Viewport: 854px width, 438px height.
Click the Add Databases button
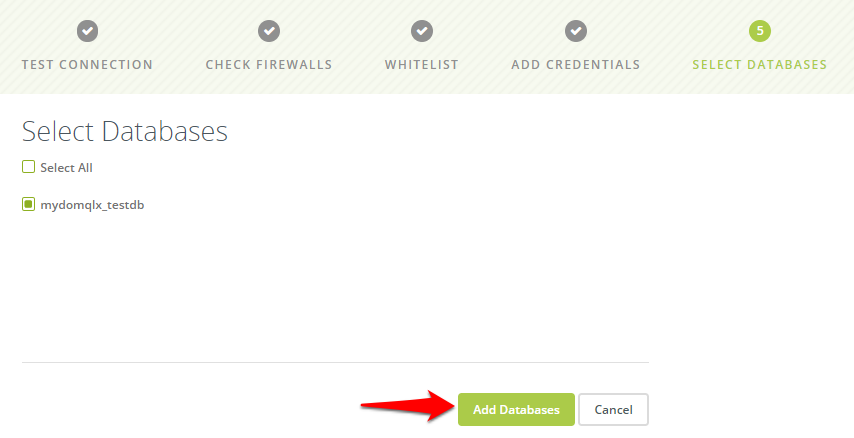pos(516,410)
